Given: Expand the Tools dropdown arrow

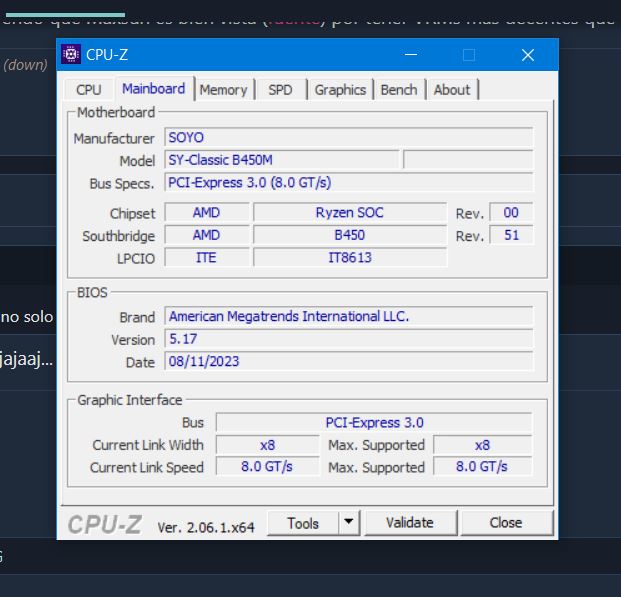Looking at the screenshot, I should click(x=348, y=522).
